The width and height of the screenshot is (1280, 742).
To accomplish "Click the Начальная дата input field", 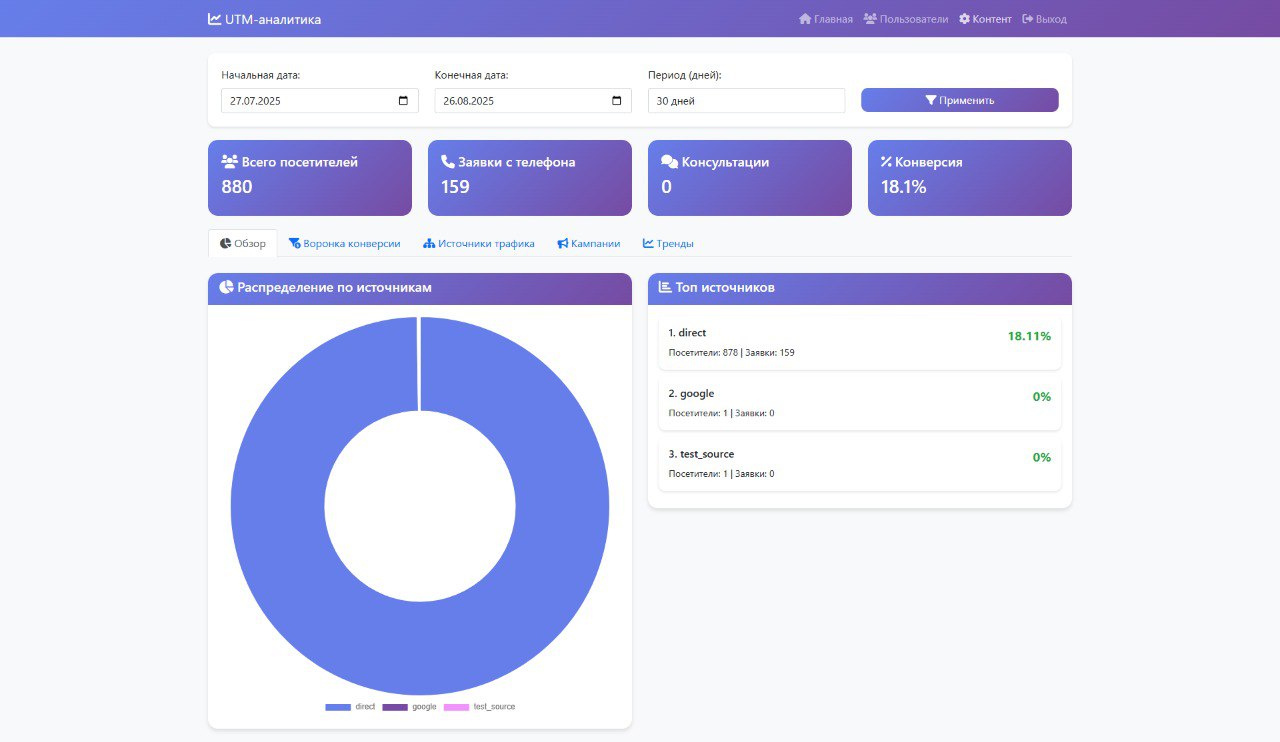I will (320, 101).
